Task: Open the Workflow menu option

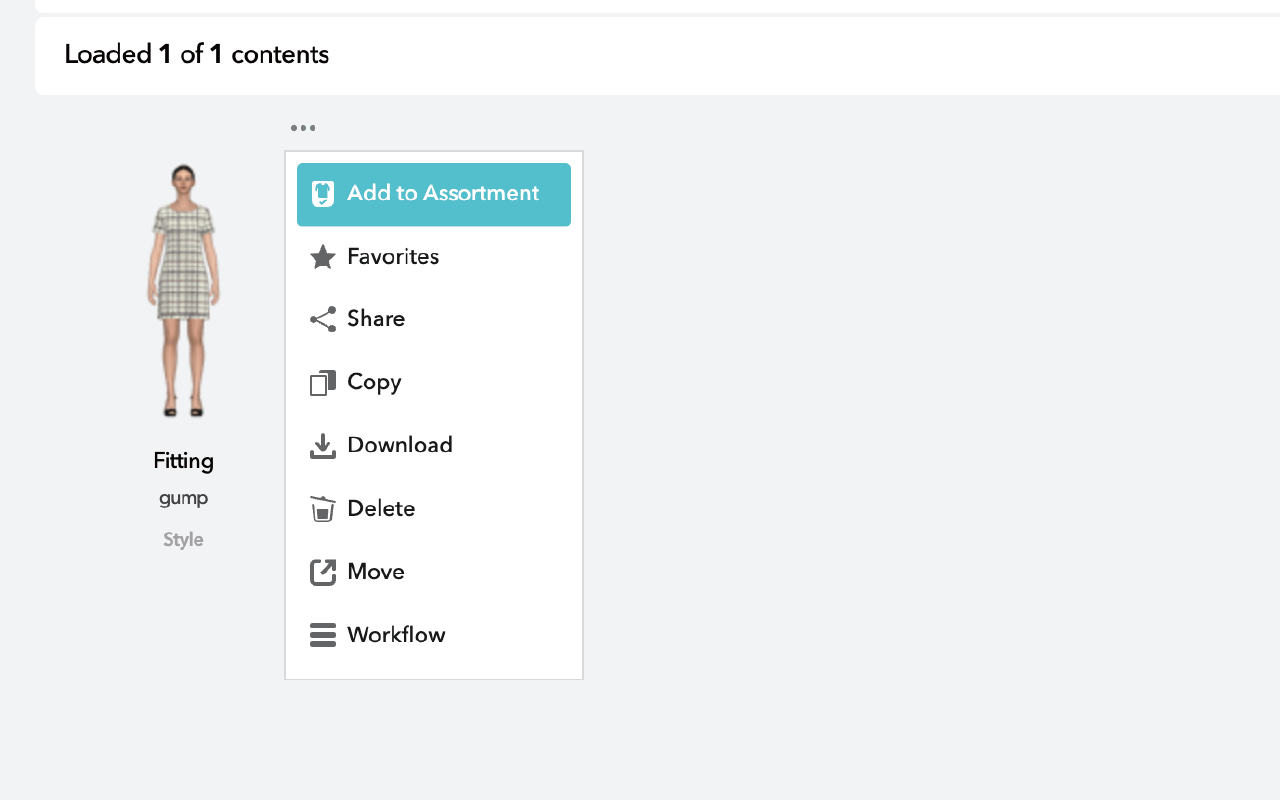Action: (x=434, y=635)
